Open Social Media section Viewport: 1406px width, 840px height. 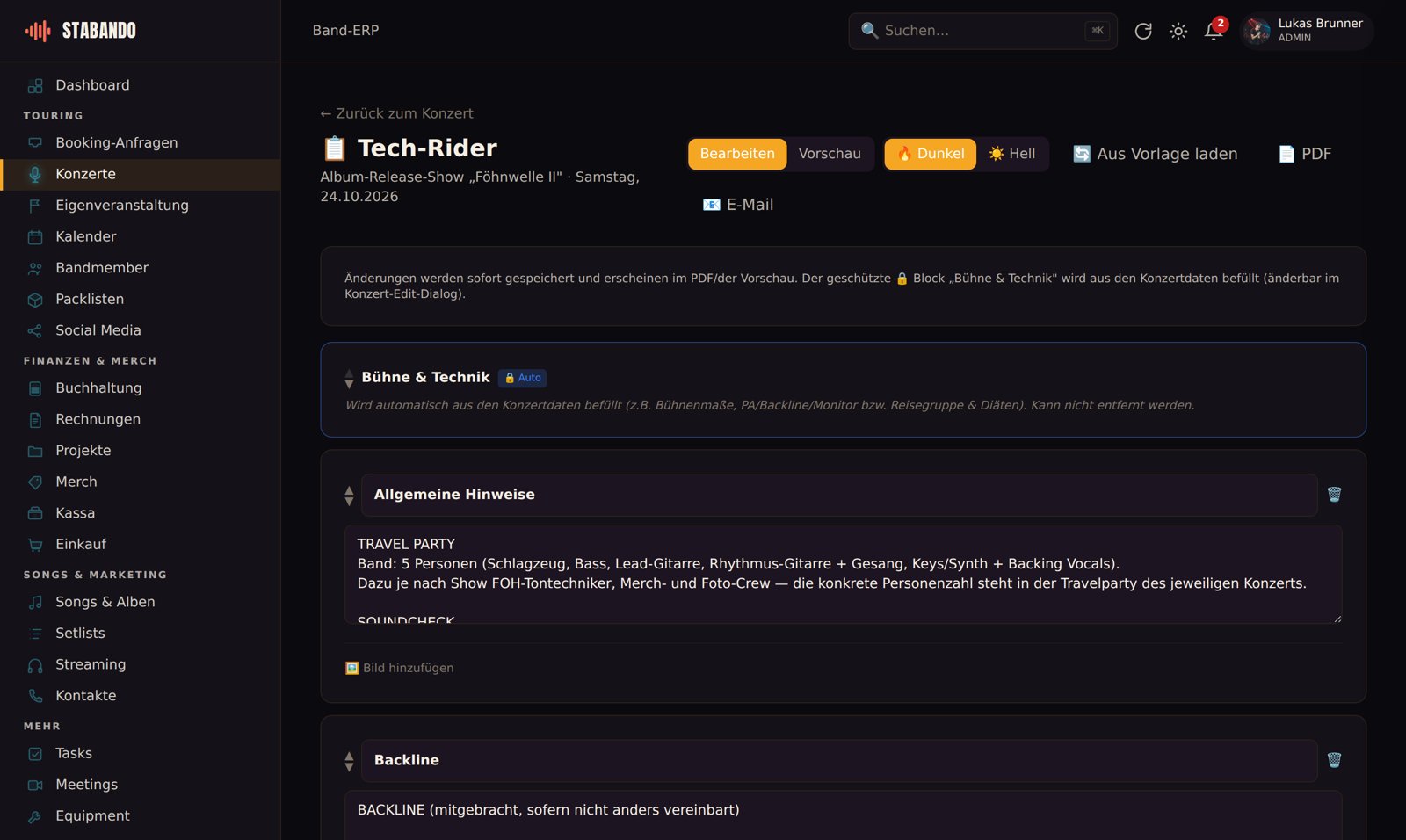[141, 330]
